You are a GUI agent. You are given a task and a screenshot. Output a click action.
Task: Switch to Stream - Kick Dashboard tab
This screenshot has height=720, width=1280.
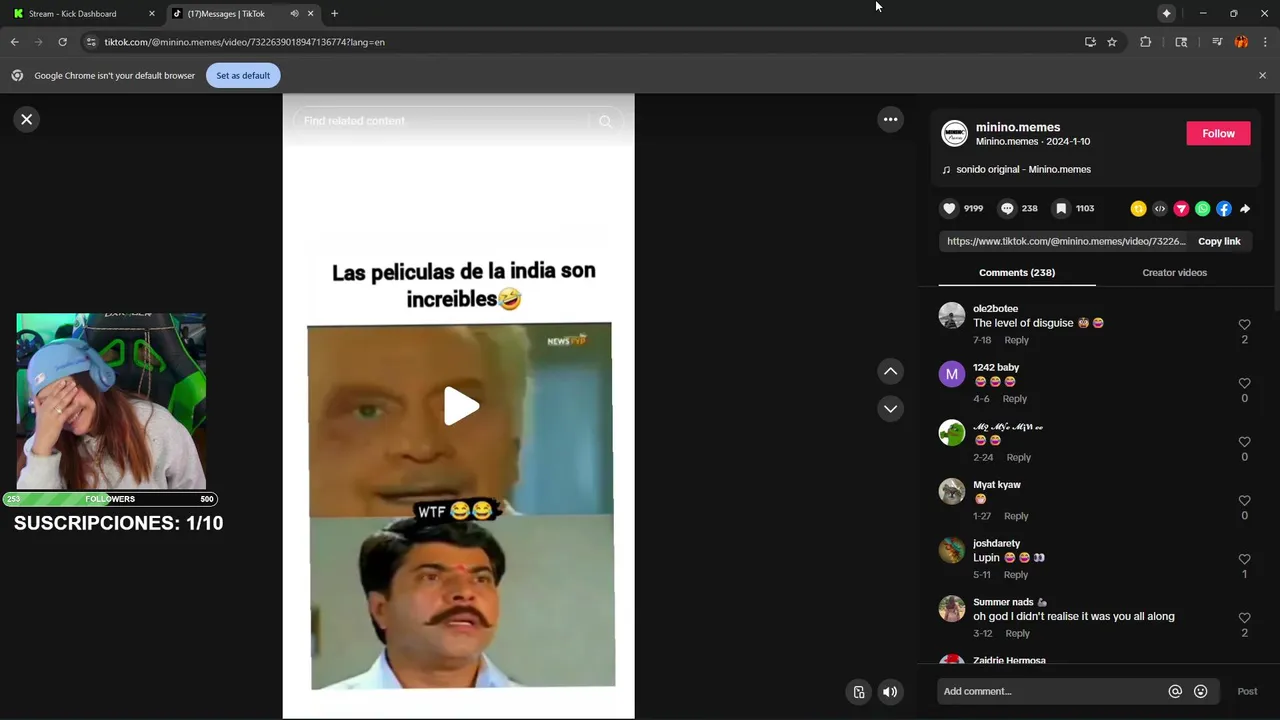[x=83, y=14]
